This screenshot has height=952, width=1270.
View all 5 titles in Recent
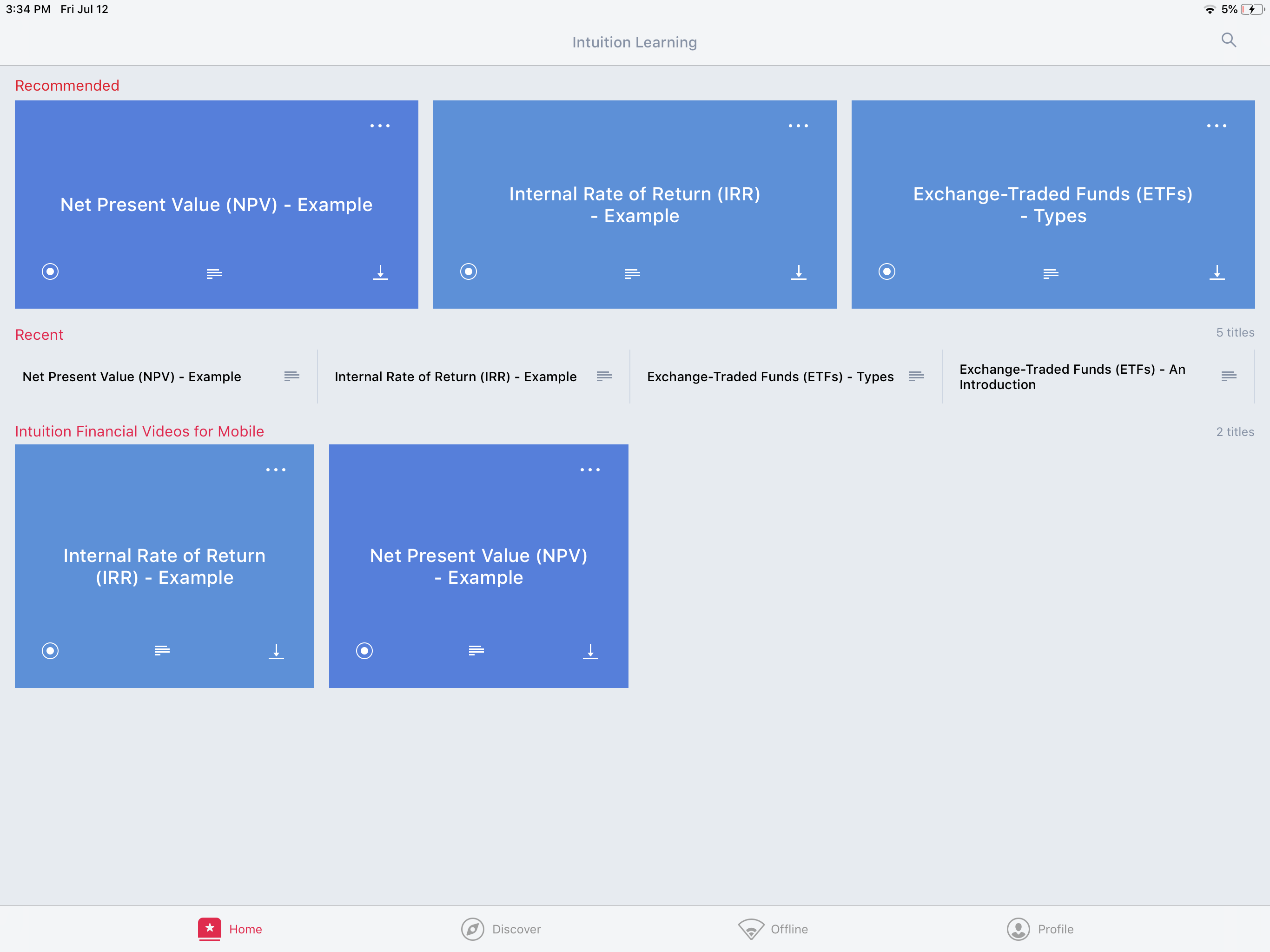pos(1235,332)
